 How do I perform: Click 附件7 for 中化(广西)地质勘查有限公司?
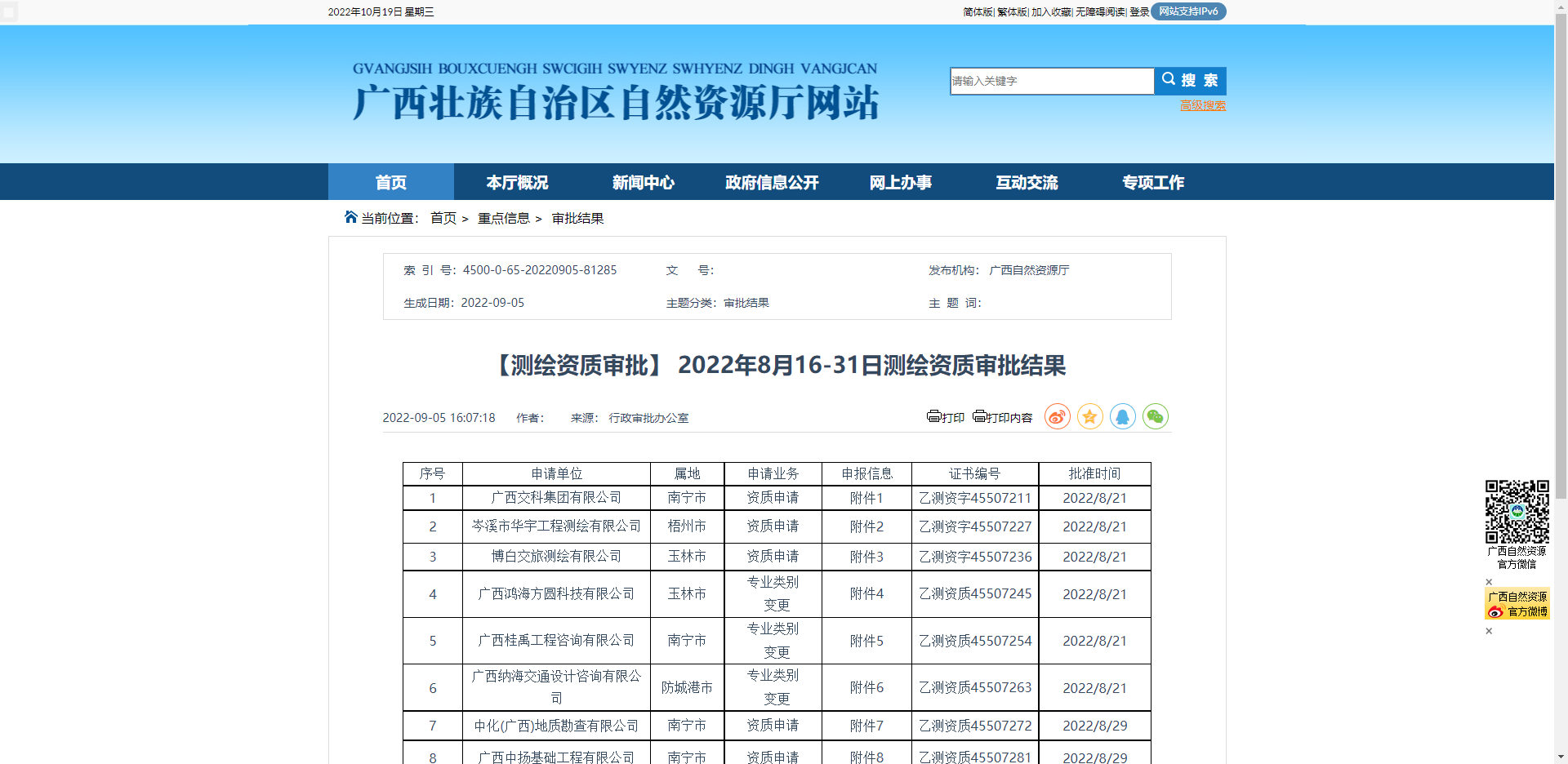(x=866, y=725)
